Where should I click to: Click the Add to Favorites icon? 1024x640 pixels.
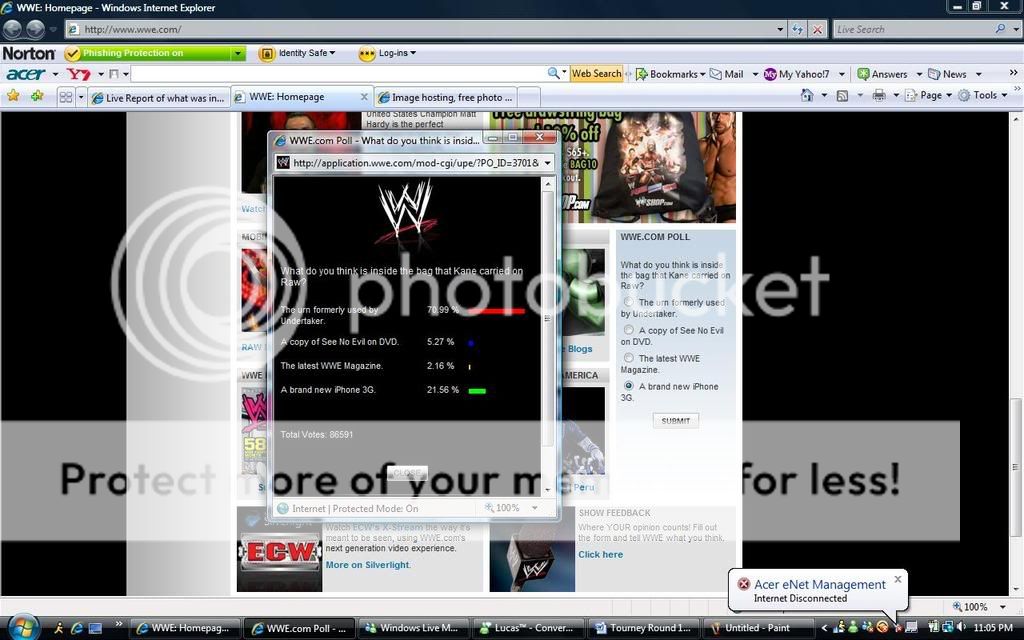37,96
